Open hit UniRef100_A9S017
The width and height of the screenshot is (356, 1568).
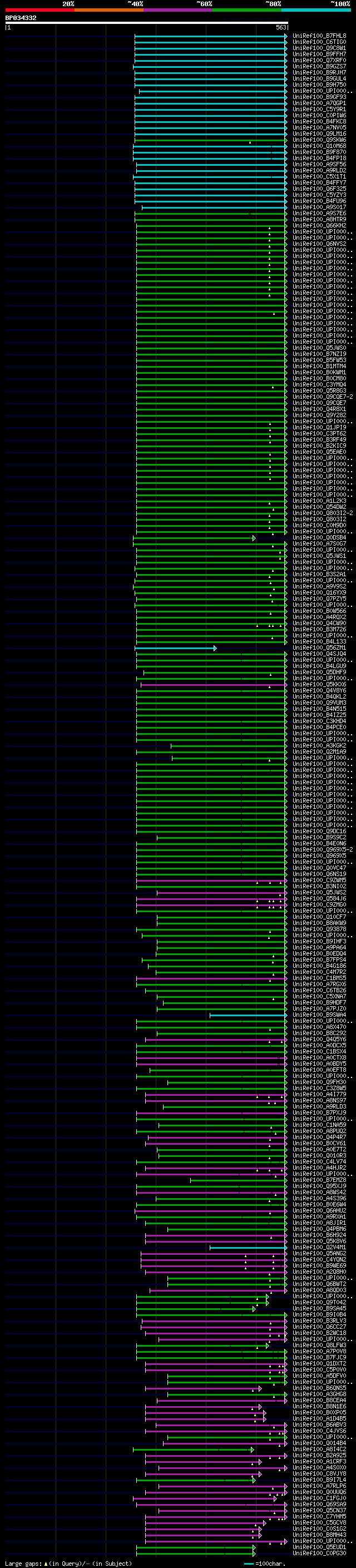[x=319, y=207]
